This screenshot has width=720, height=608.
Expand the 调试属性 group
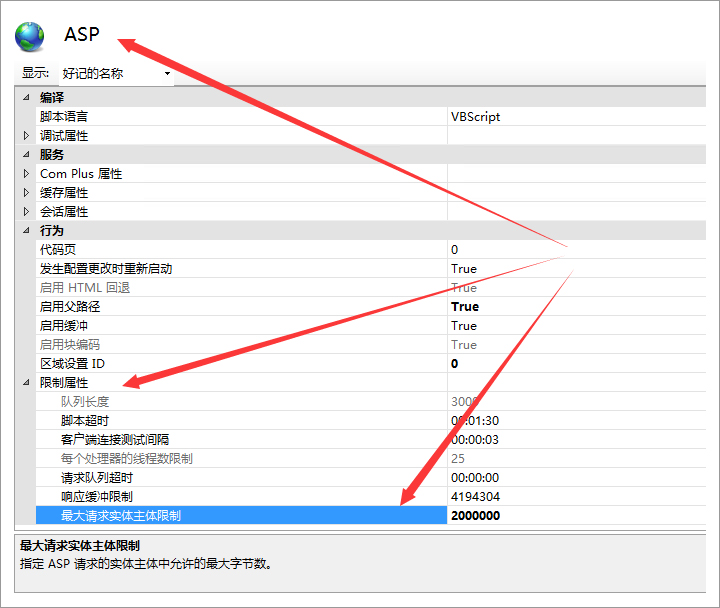pyautogui.click(x=26, y=135)
